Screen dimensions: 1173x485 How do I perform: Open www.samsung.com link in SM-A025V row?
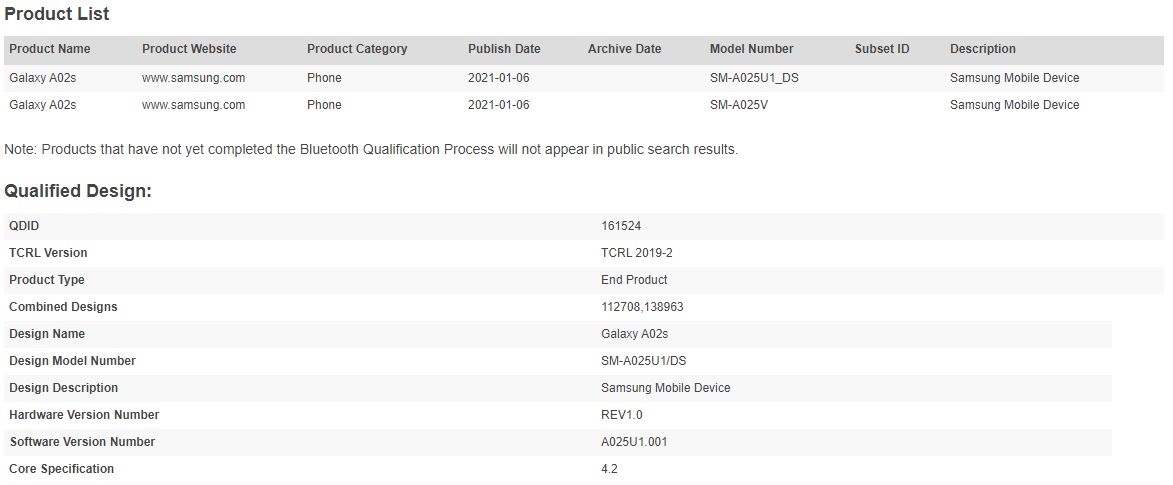click(x=193, y=105)
